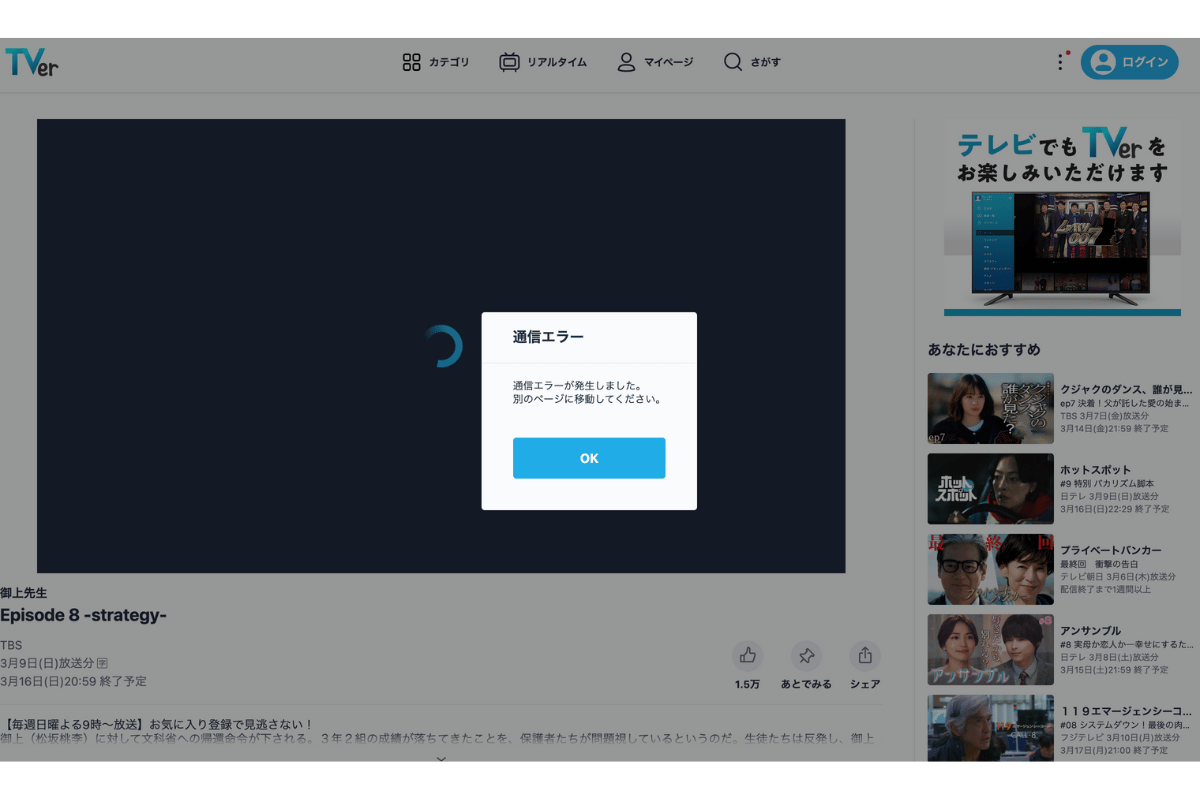
Task: Click the 御上先生 series title link
Action: (x=24, y=593)
